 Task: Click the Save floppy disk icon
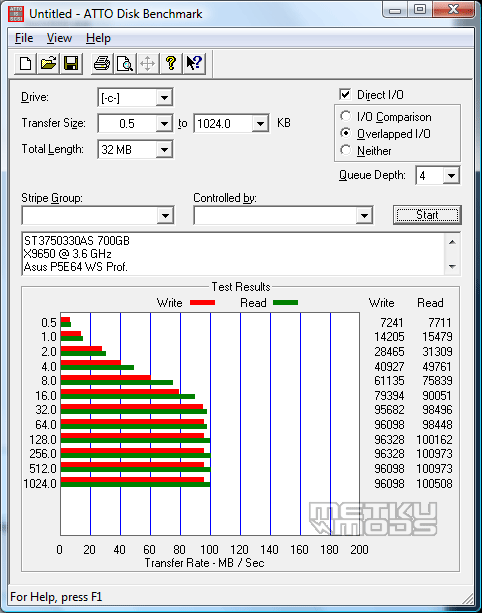point(71,63)
